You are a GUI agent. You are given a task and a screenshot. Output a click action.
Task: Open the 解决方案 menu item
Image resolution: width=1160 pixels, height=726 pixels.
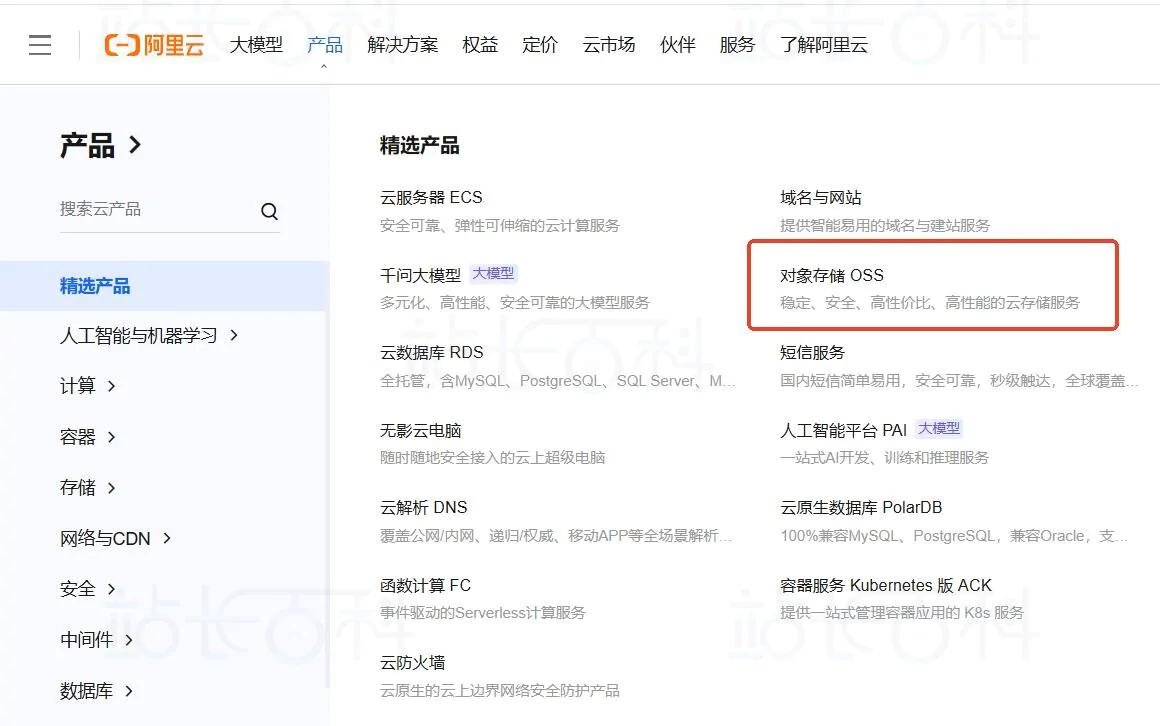(402, 44)
